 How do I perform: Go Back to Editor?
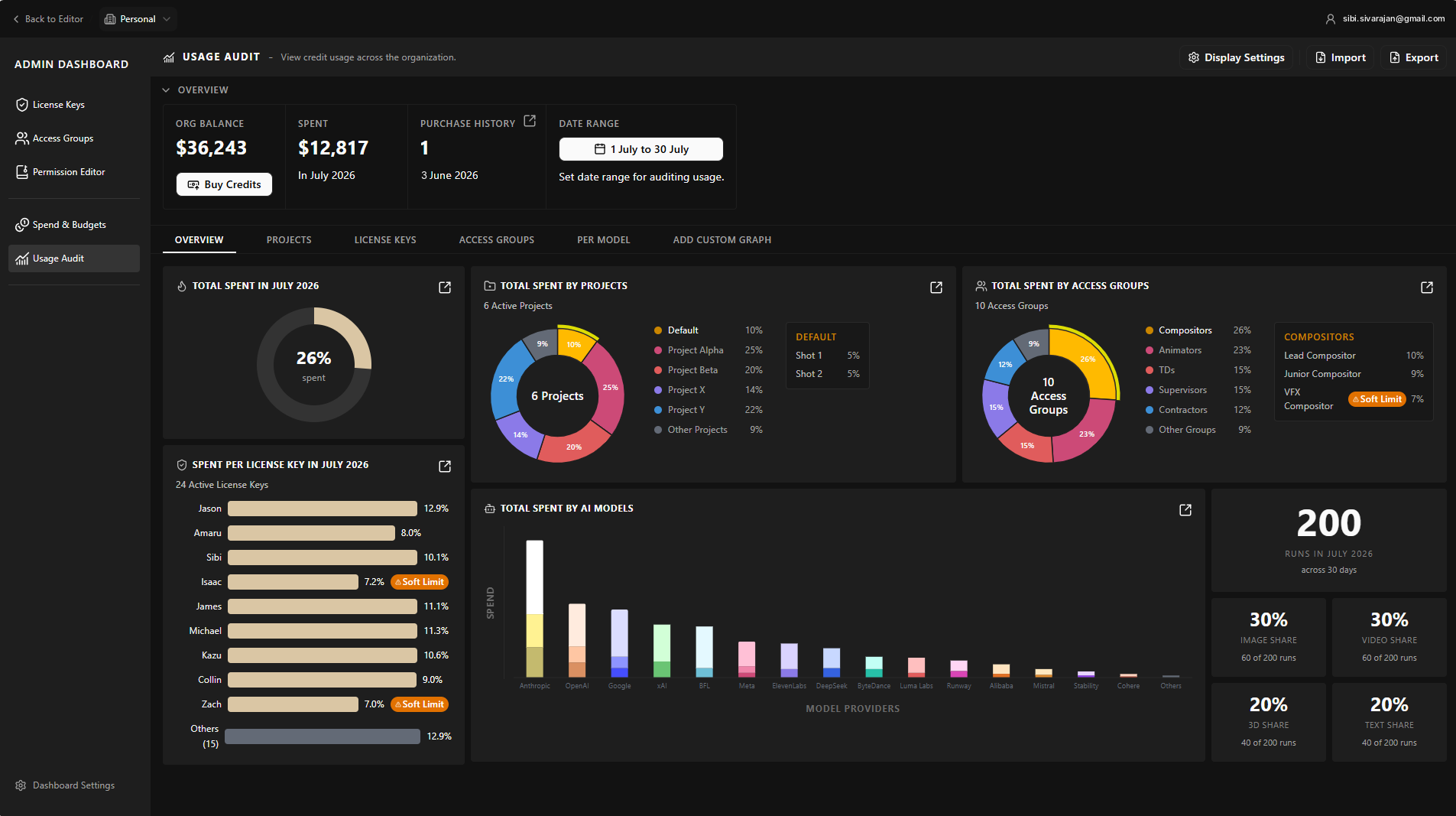[x=48, y=19]
